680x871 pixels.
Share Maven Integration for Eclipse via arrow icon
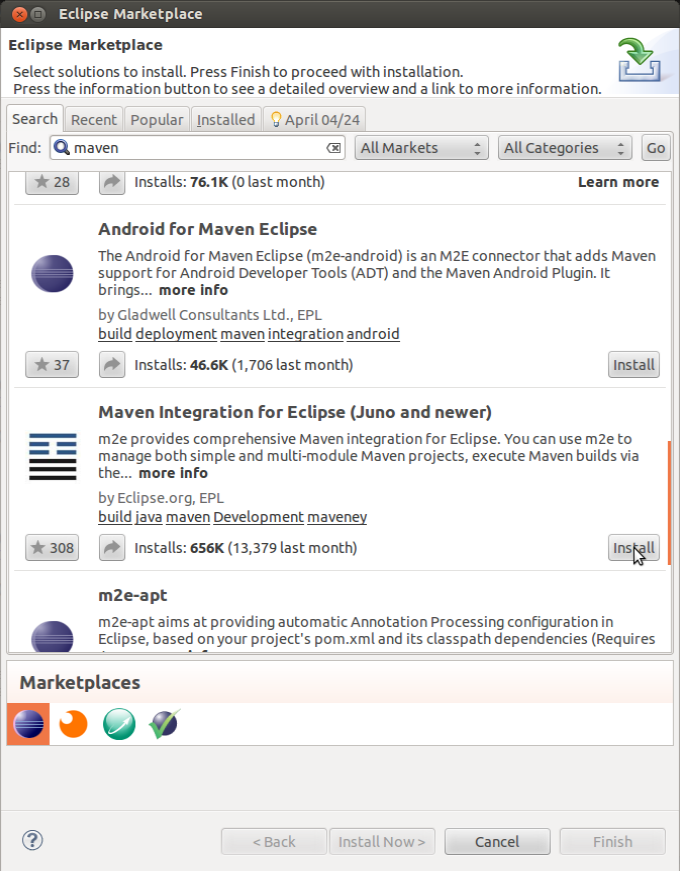112,548
